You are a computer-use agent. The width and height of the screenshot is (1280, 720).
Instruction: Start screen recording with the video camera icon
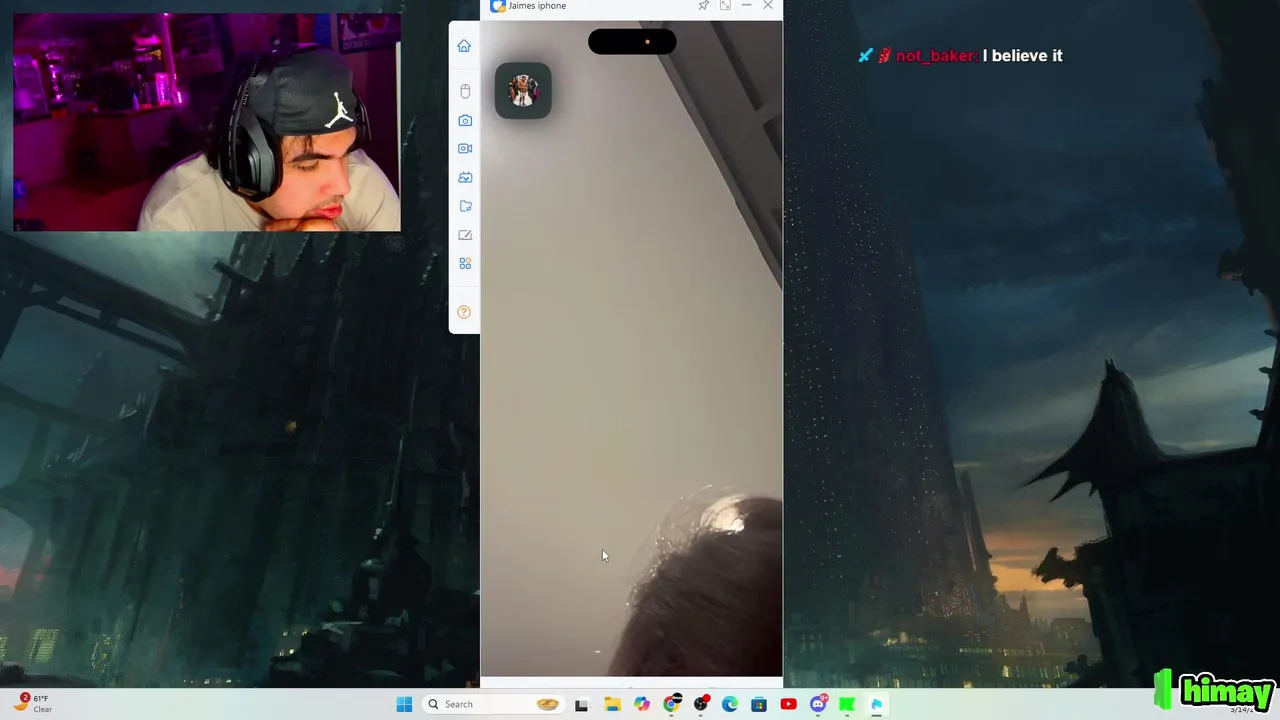pyautogui.click(x=465, y=148)
